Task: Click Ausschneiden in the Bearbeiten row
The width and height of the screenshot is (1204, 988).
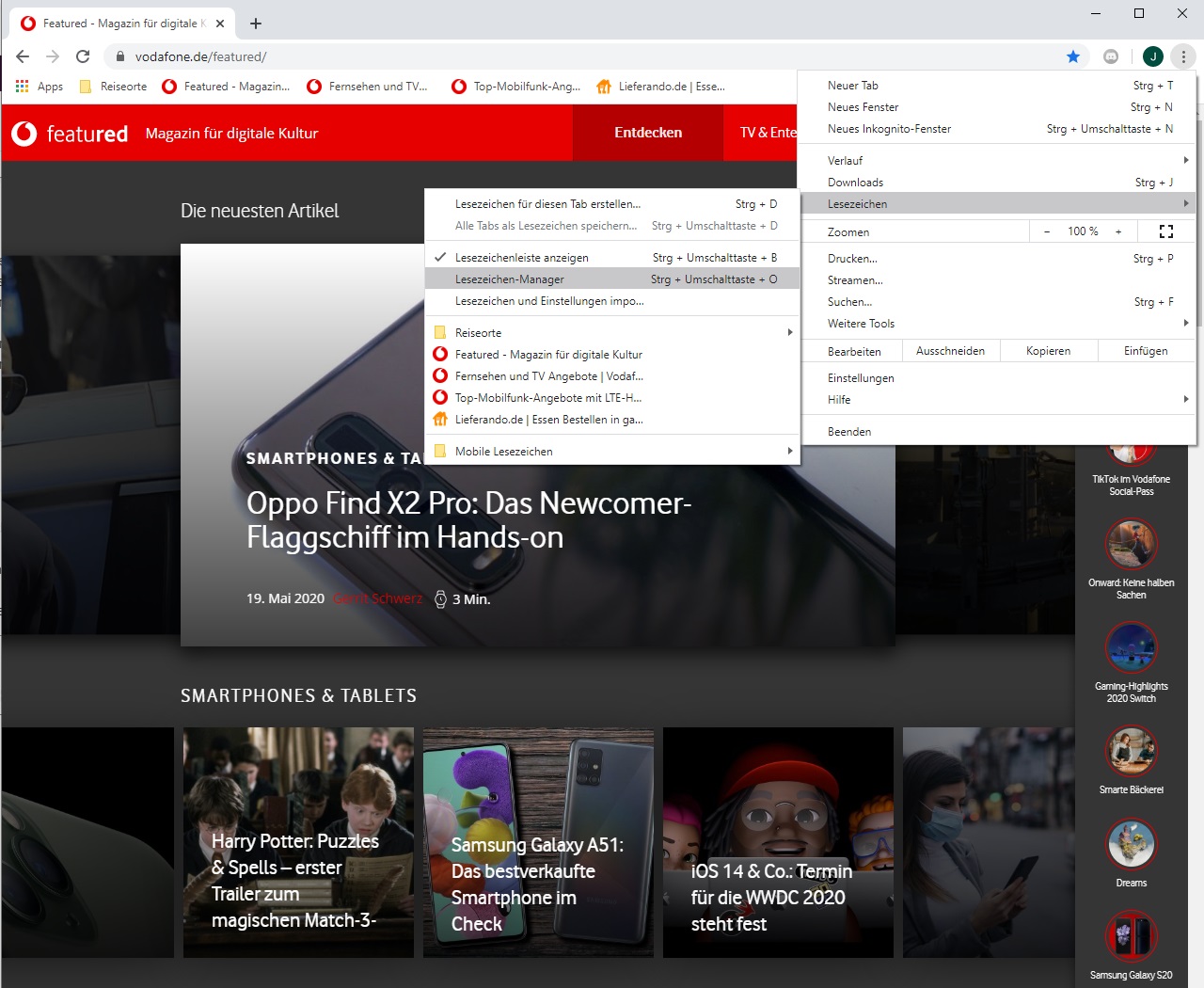Action: click(x=950, y=351)
